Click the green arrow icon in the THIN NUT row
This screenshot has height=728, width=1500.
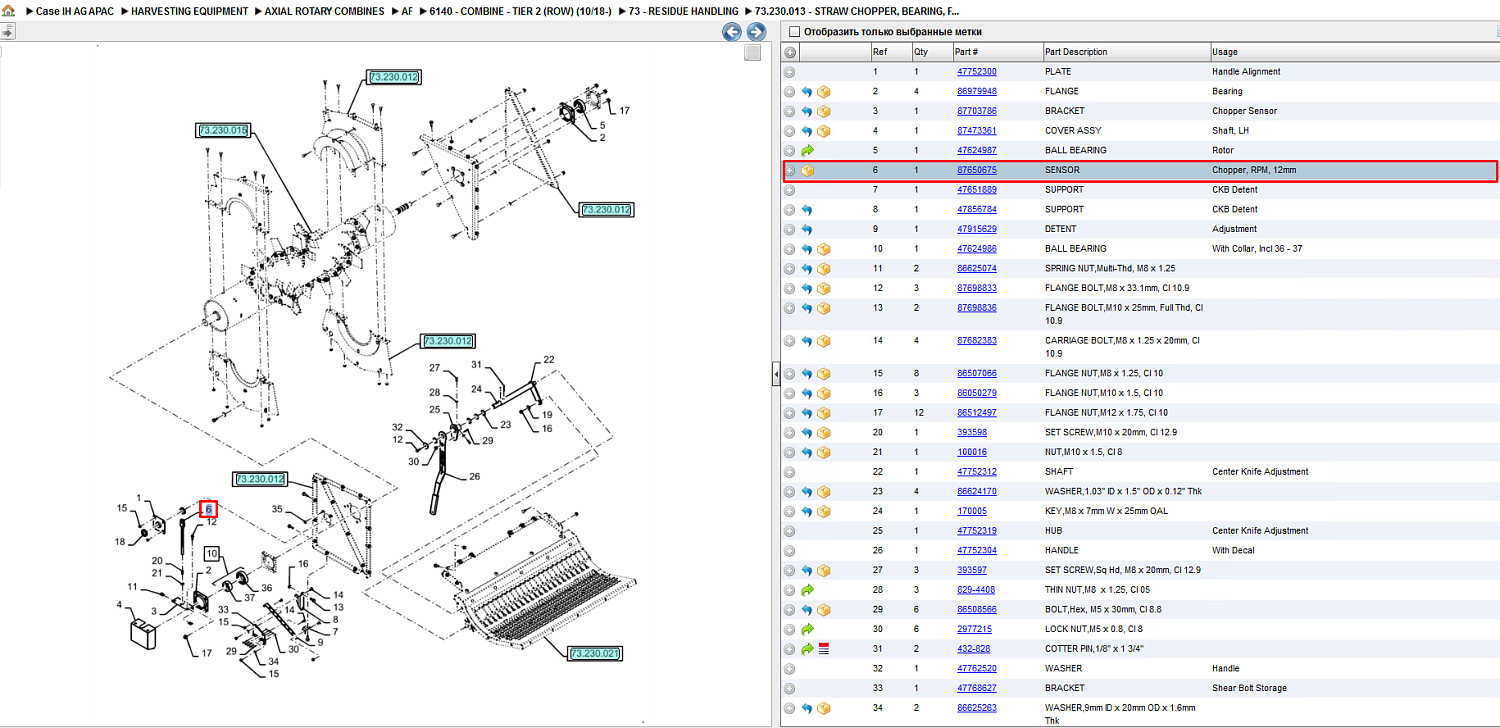tap(807, 590)
